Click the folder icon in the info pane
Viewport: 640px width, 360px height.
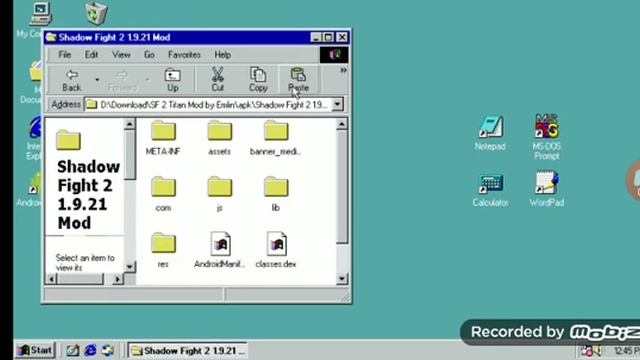pos(68,140)
